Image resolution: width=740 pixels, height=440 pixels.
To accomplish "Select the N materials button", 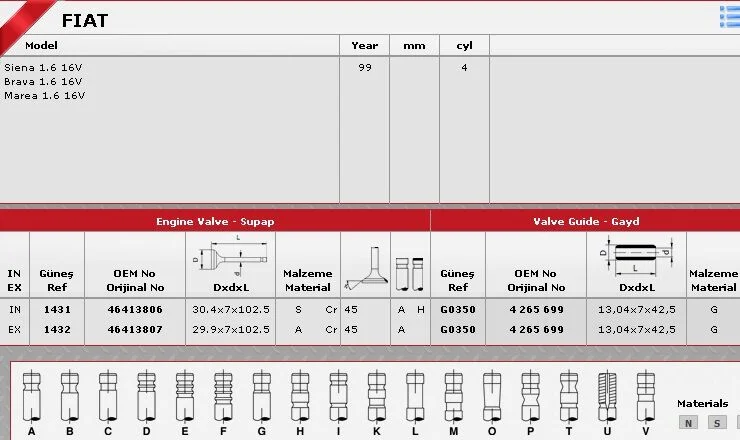I will coord(687,423).
